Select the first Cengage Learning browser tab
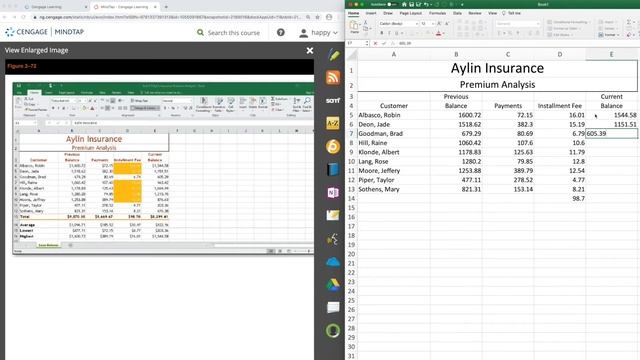640x360 pixels. (x=55, y=7)
